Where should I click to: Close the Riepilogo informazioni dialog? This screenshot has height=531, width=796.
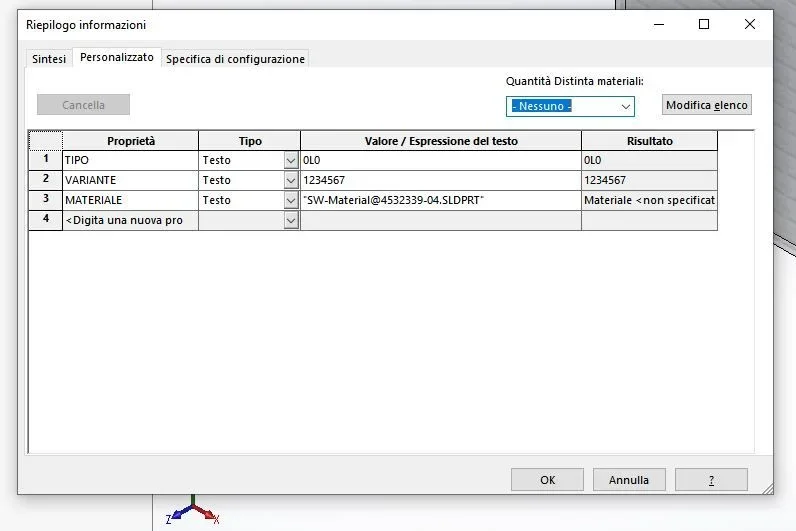click(x=750, y=24)
